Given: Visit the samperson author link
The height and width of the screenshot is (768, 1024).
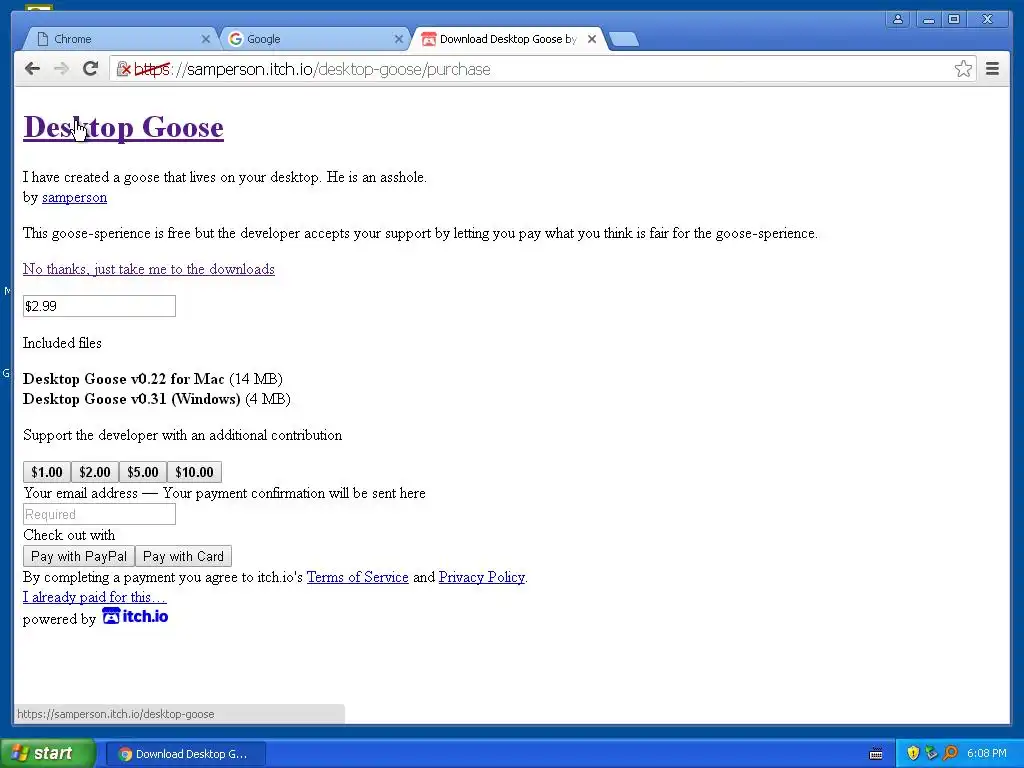Looking at the screenshot, I should tap(74, 197).
